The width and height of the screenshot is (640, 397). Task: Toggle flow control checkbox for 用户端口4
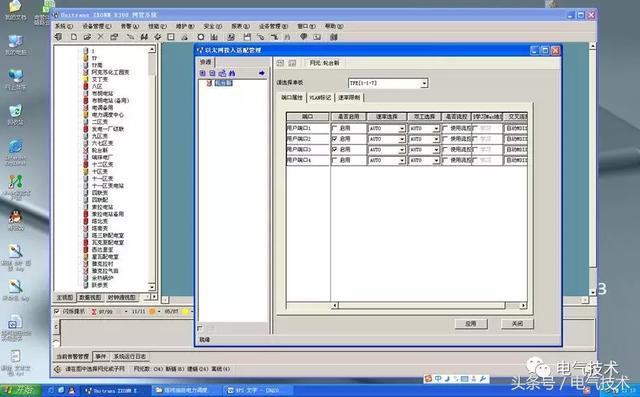click(445, 160)
